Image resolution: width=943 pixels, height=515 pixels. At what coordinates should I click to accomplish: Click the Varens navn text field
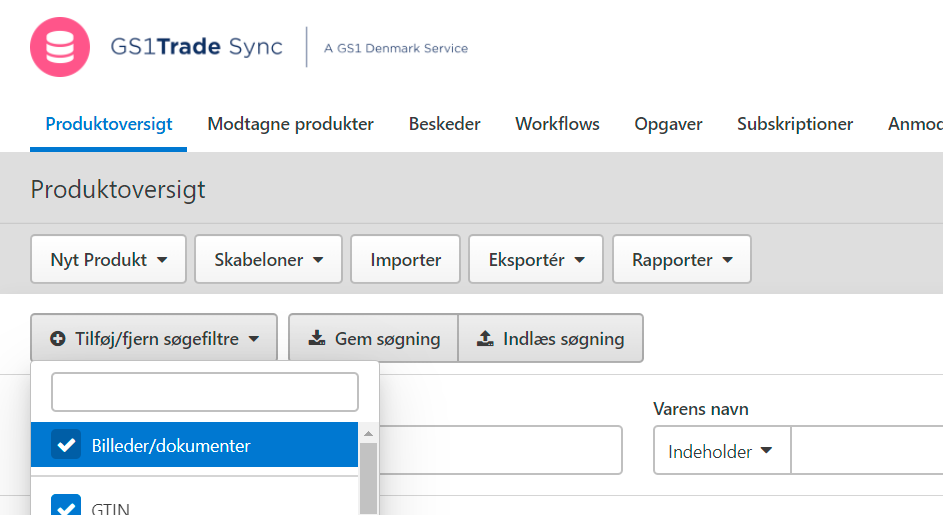point(866,451)
